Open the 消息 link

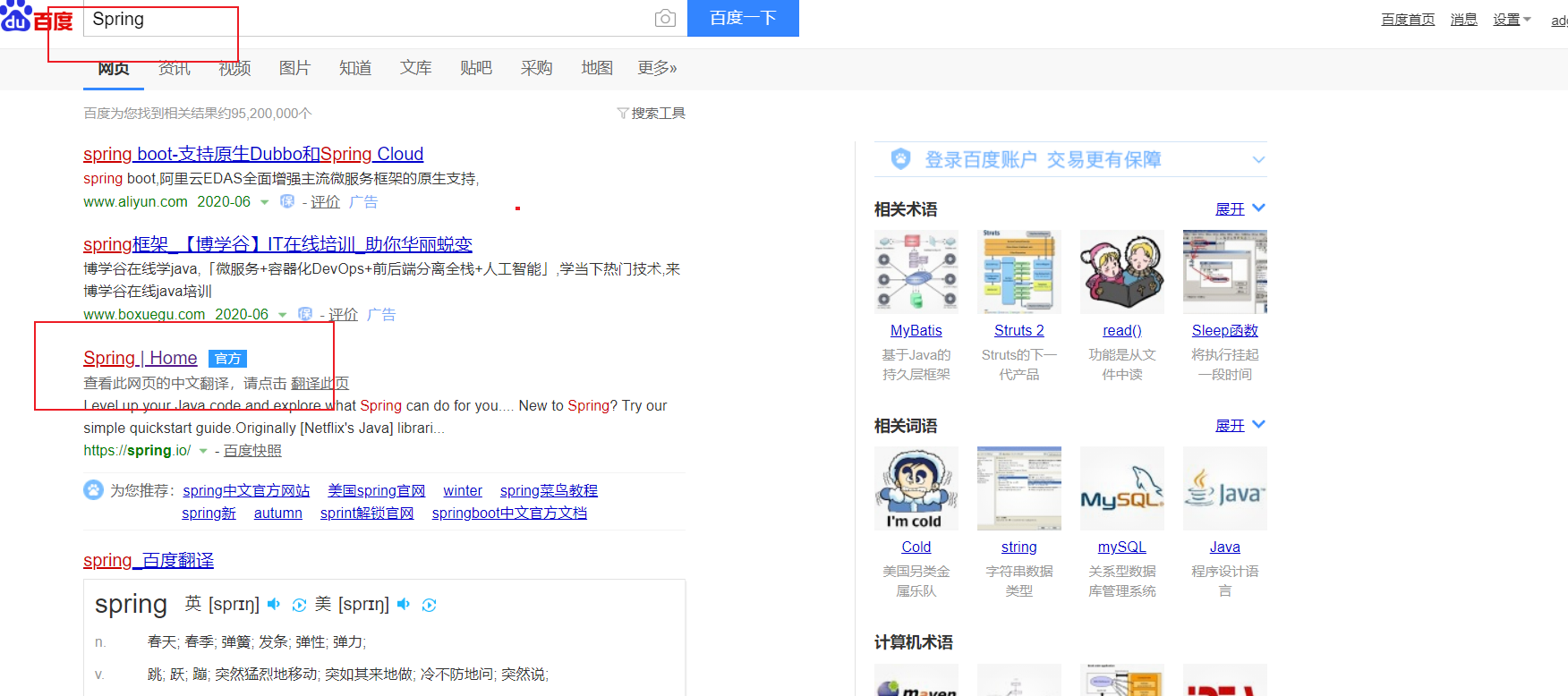coord(1464,20)
